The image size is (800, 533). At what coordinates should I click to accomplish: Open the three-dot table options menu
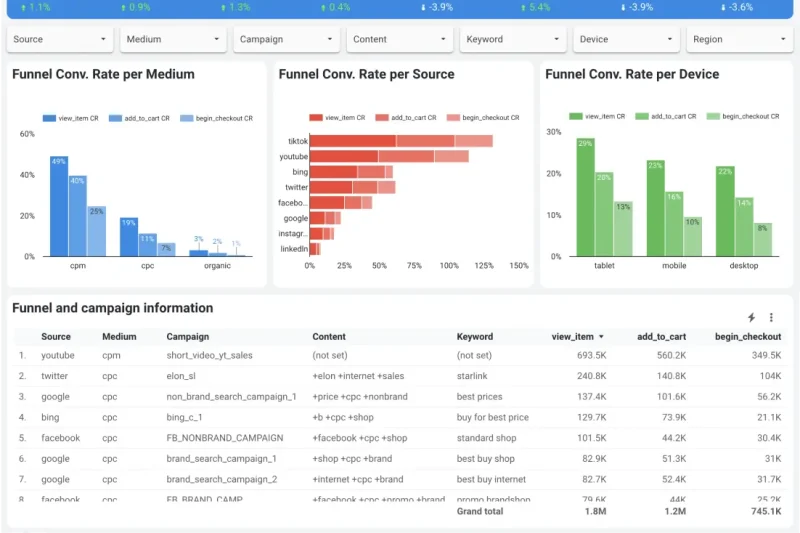coord(771,317)
